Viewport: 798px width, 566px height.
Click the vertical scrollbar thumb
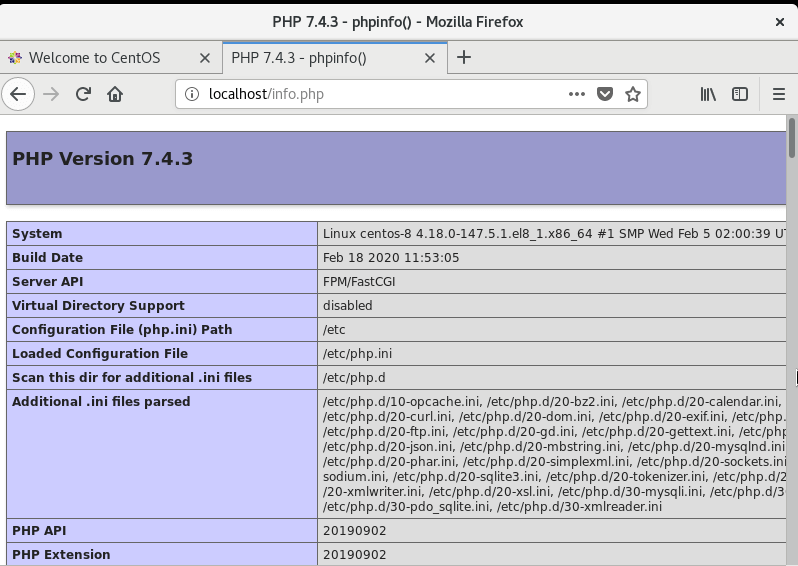(791, 137)
